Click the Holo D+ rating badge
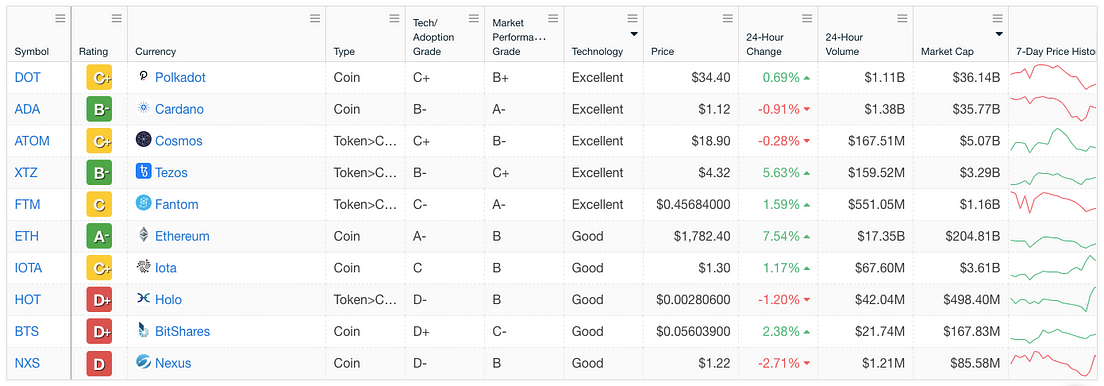 (x=99, y=299)
